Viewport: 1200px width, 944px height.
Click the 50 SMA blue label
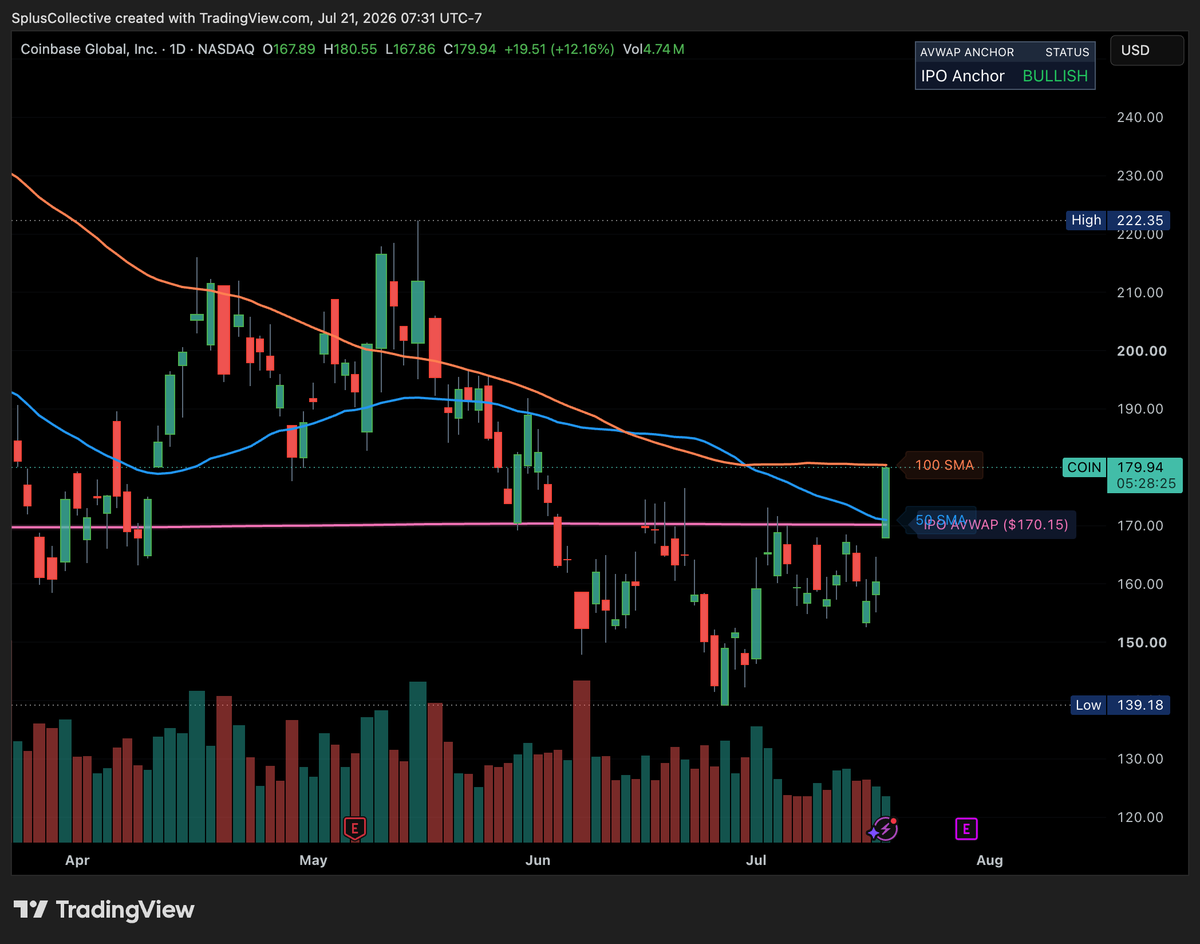click(941, 519)
